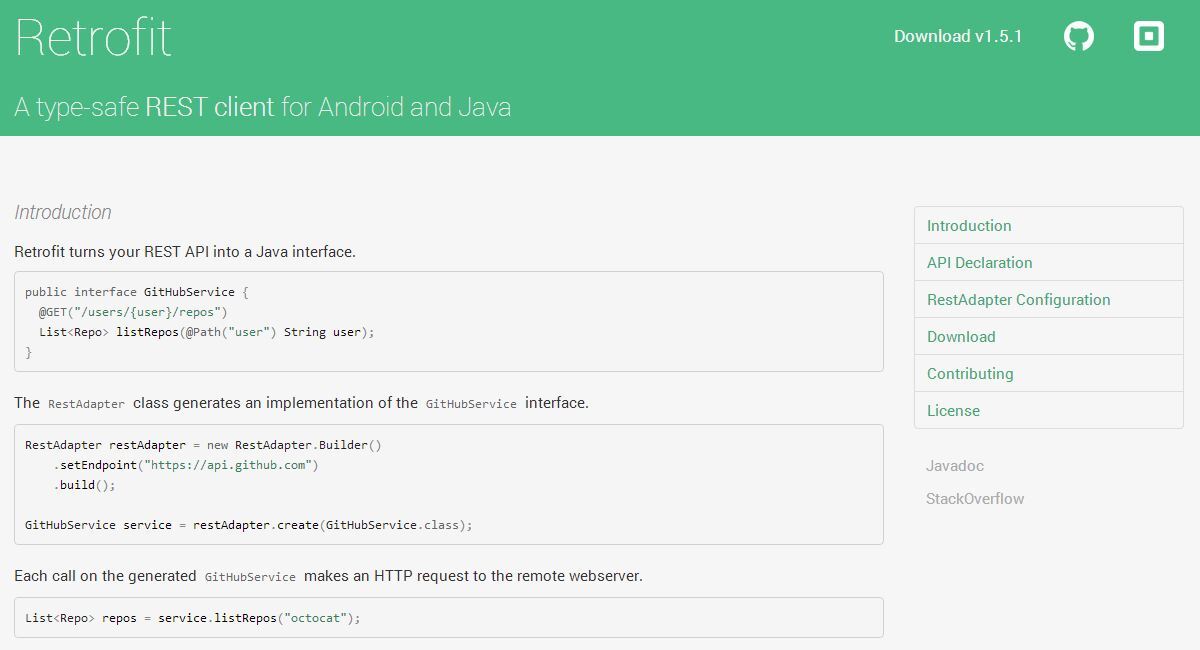Image resolution: width=1200 pixels, height=650 pixels.
Task: Click text 'Retrofit turns your REST API'
Action: tap(110, 252)
